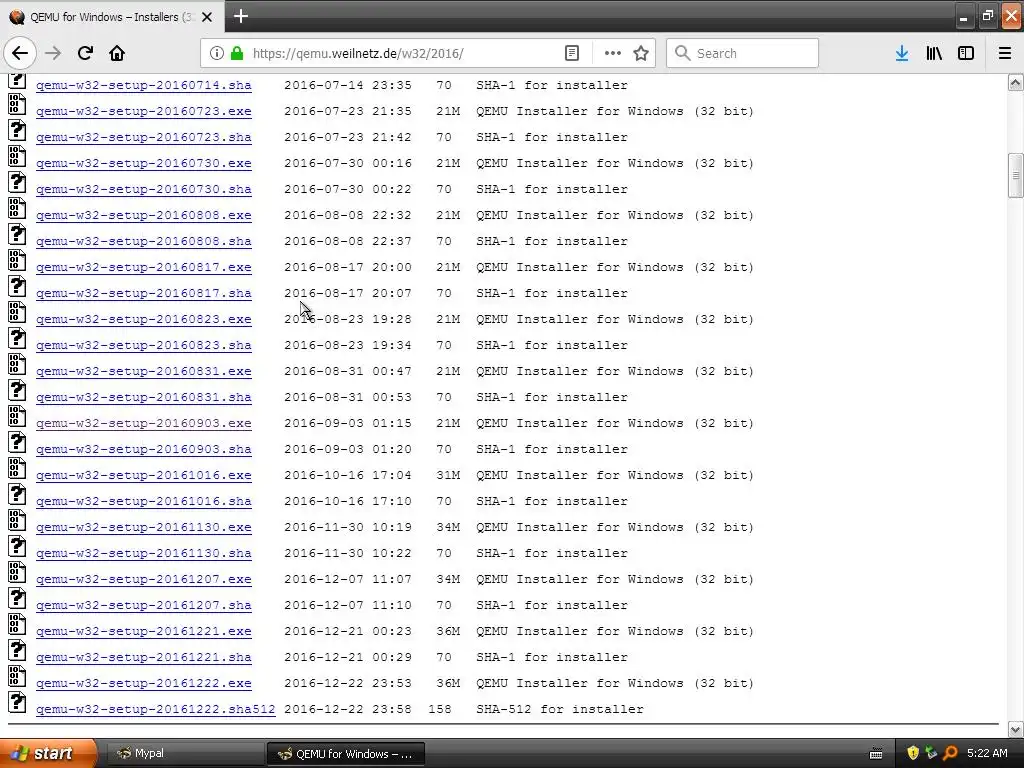
Task: Go back to the previous page
Action: (20, 53)
